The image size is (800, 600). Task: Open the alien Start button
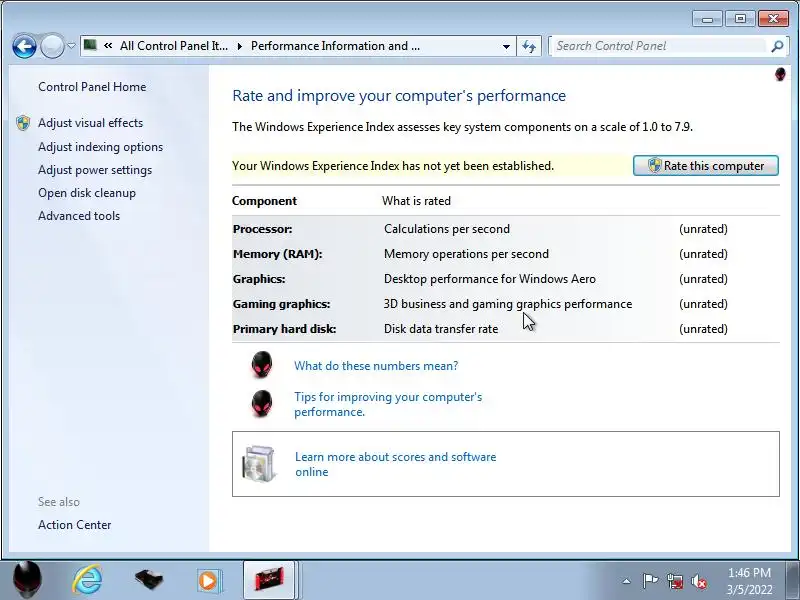(x=28, y=580)
